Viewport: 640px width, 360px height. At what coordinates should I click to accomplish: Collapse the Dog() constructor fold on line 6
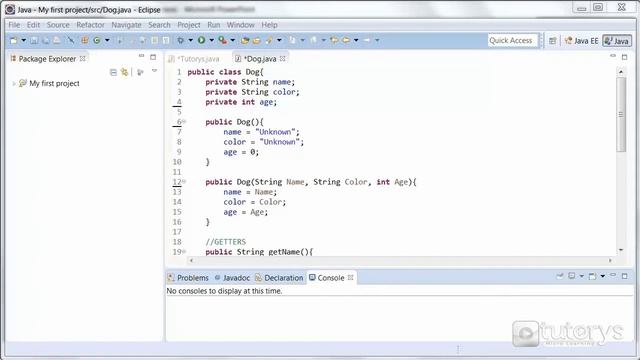coord(184,122)
